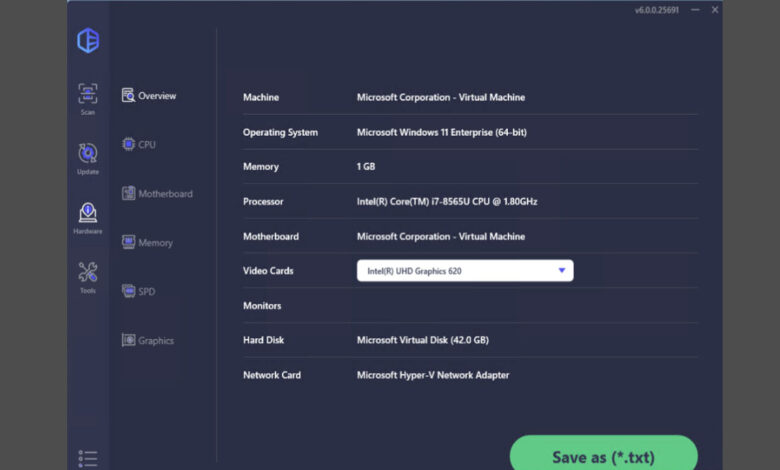This screenshot has height=470, width=780.
Task: Click the SPD chip icon
Action: (x=128, y=291)
